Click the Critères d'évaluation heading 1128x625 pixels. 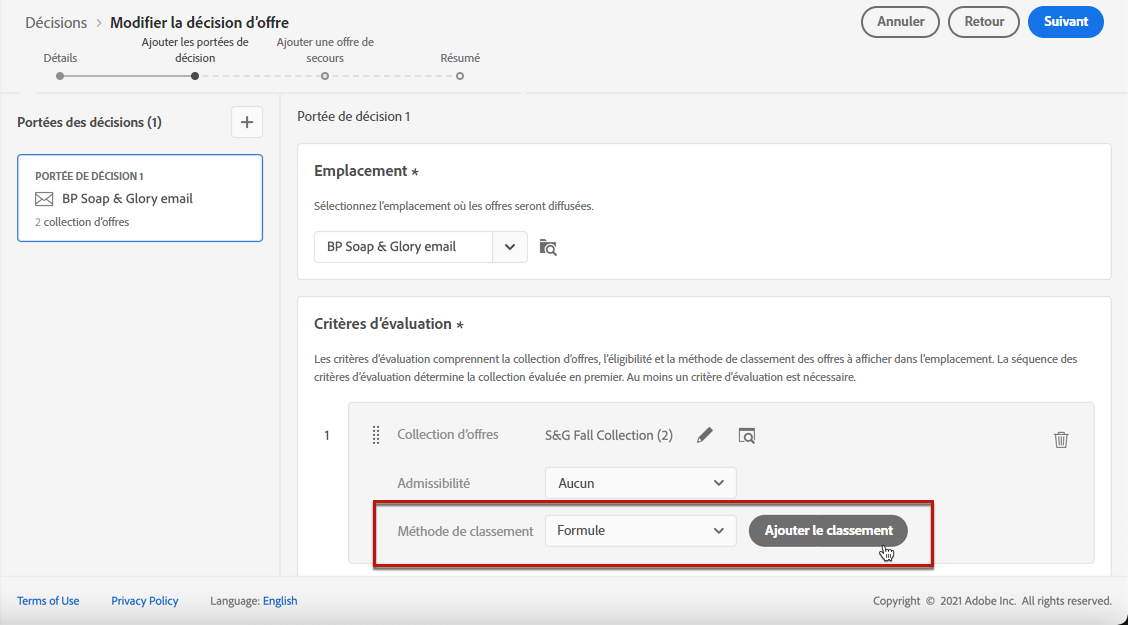coord(383,324)
